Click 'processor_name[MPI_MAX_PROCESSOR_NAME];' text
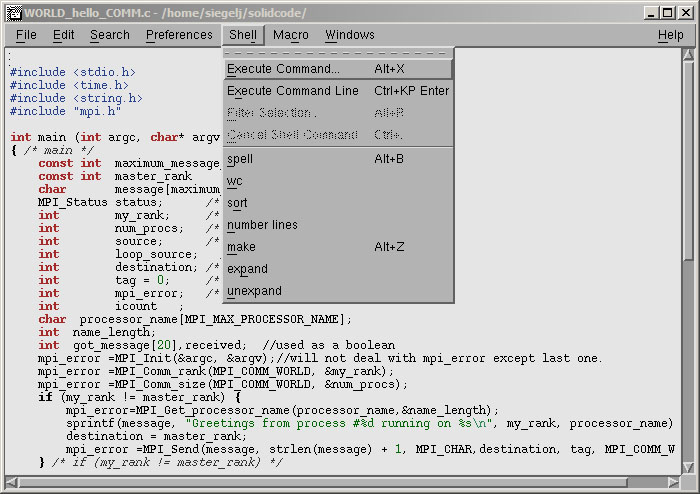This screenshot has height=494, width=700. click(x=216, y=319)
